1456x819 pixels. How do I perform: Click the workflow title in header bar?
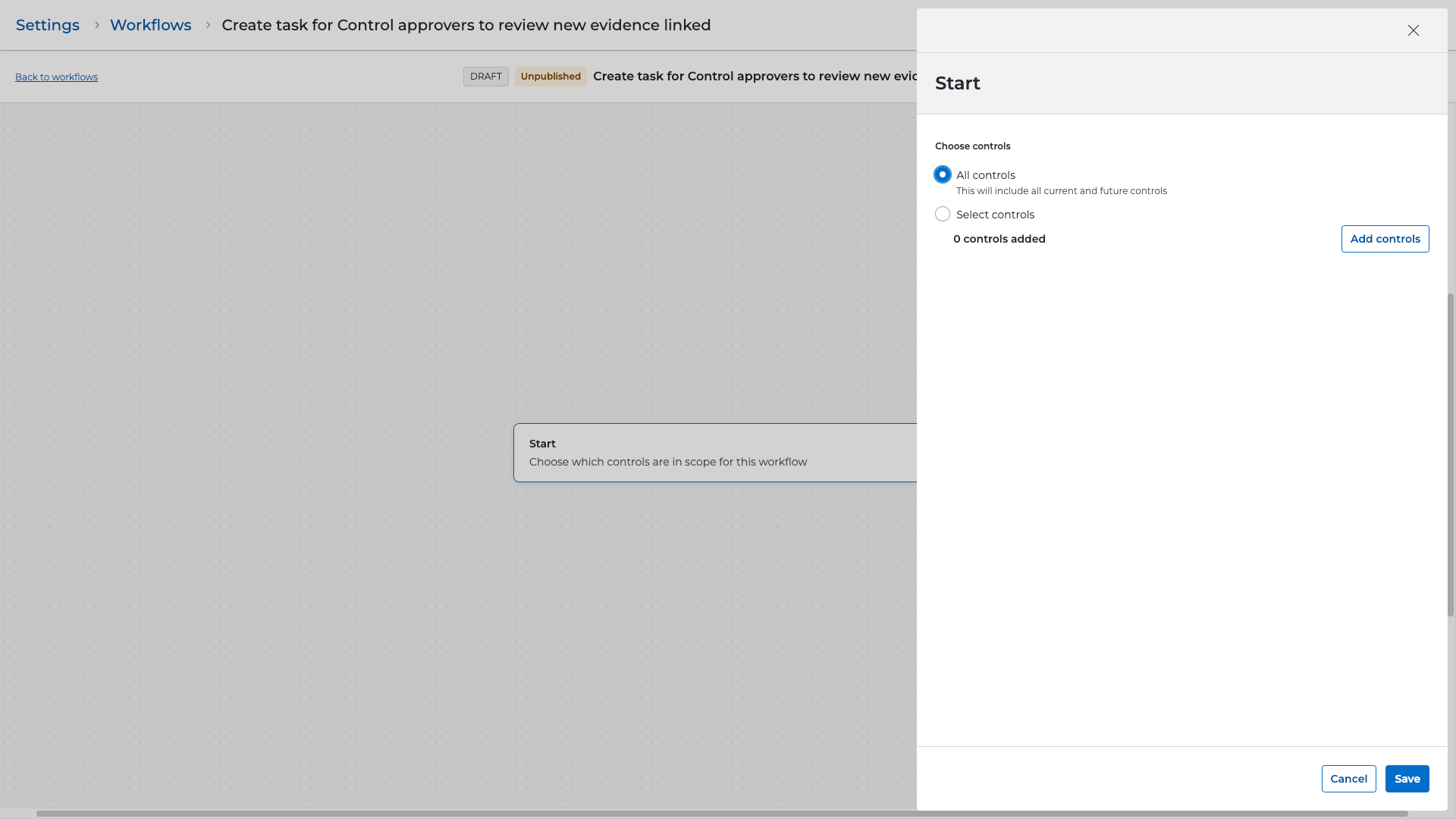[755, 77]
